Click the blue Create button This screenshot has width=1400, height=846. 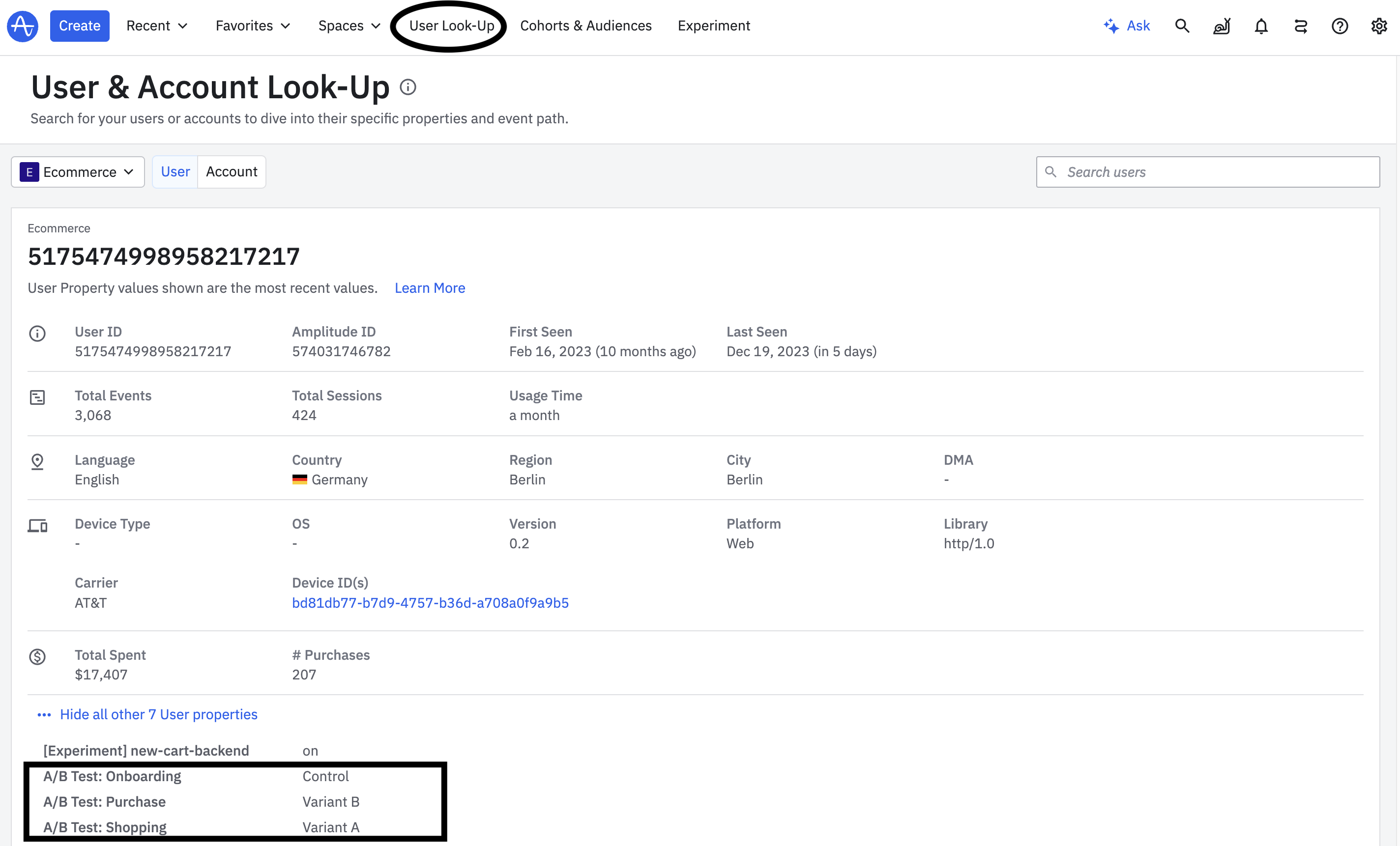tap(80, 26)
